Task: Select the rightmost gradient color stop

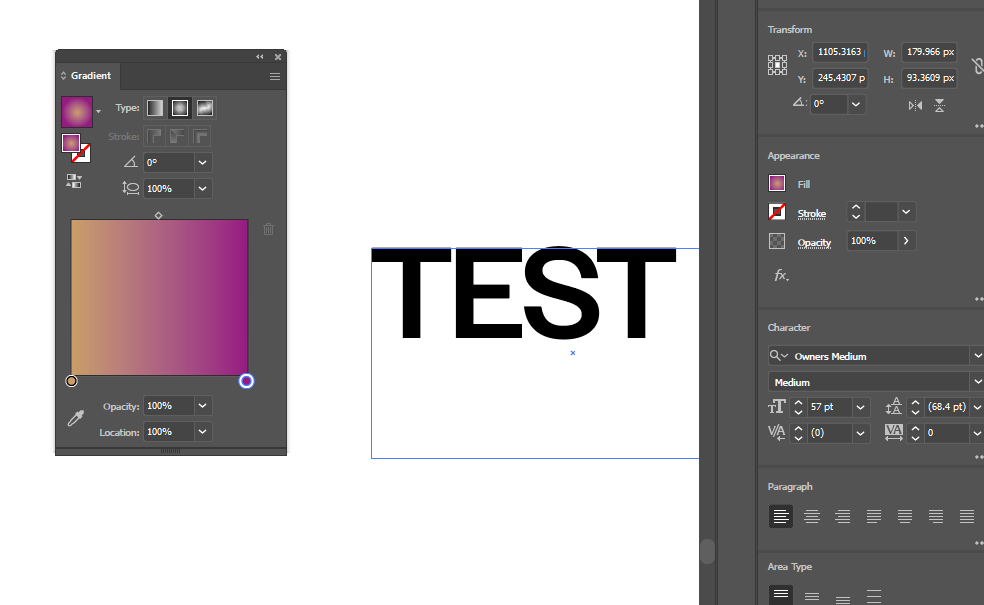Action: 245,381
